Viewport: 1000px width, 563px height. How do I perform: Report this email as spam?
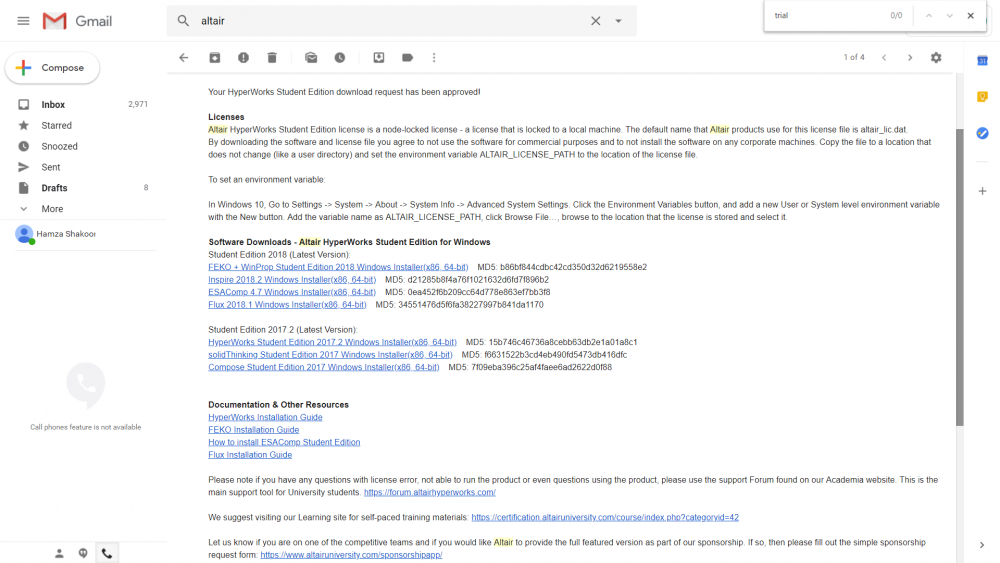[243, 57]
